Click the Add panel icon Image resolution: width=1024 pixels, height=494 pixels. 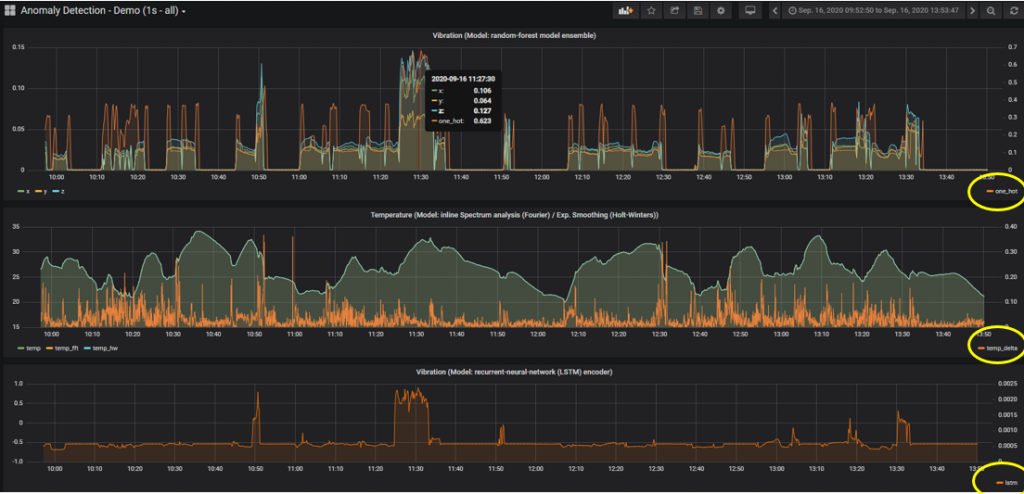pyautogui.click(x=626, y=10)
